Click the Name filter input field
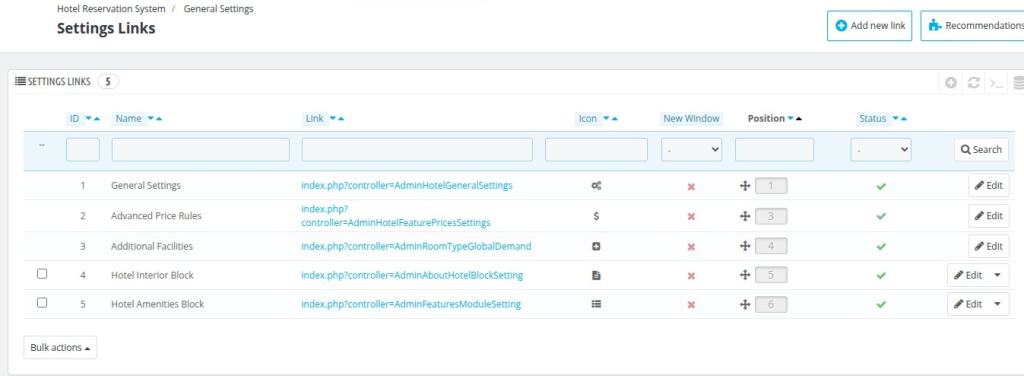 pyautogui.click(x=200, y=149)
